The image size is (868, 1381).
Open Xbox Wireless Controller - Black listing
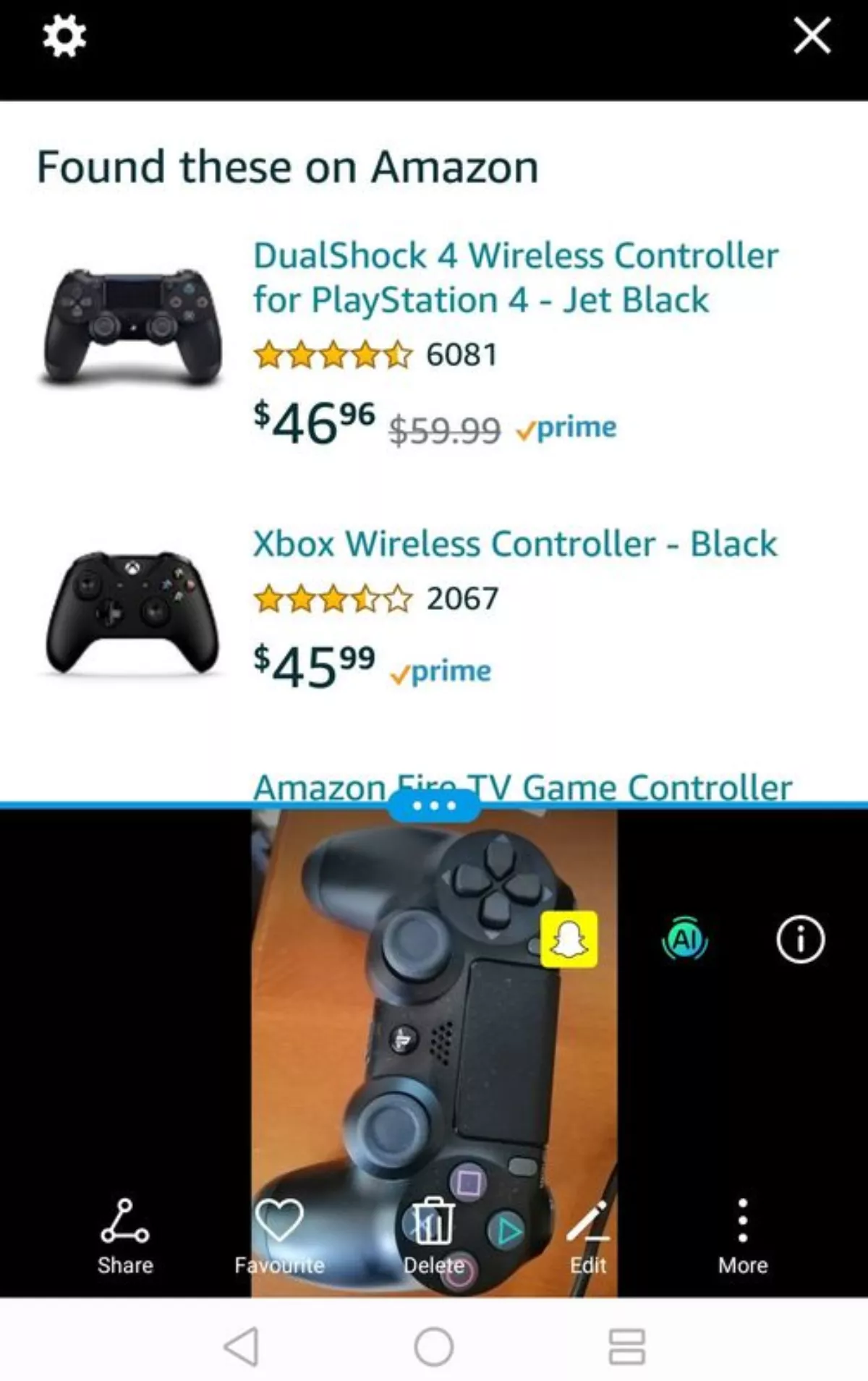click(515, 543)
